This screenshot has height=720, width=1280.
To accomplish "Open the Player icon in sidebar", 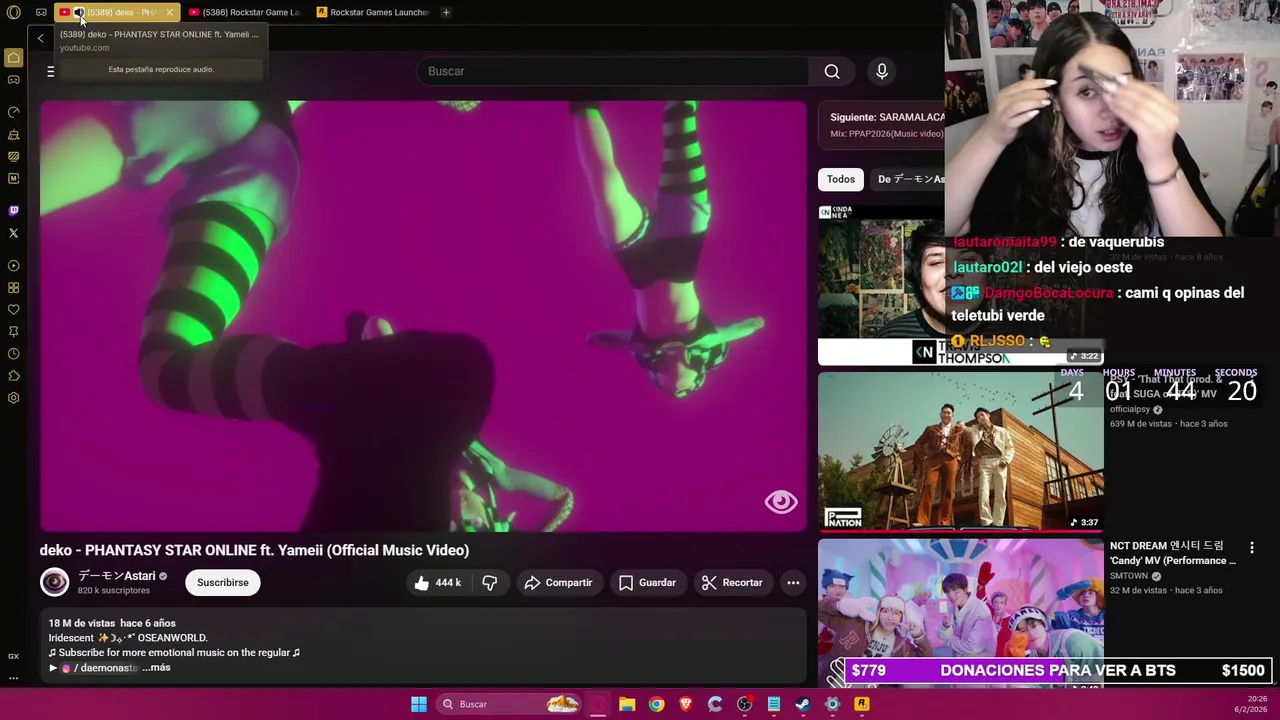I will (x=13, y=265).
